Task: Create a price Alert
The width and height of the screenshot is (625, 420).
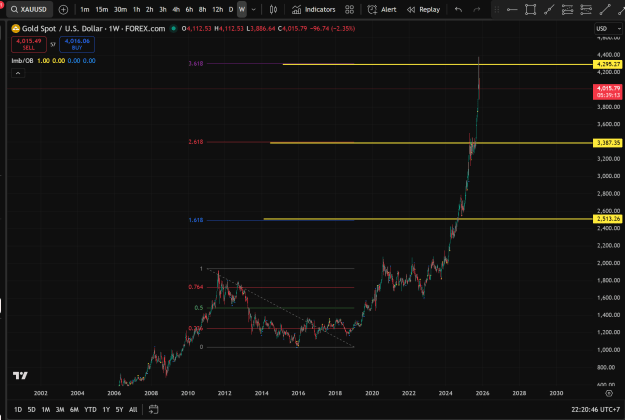Action: click(x=382, y=10)
